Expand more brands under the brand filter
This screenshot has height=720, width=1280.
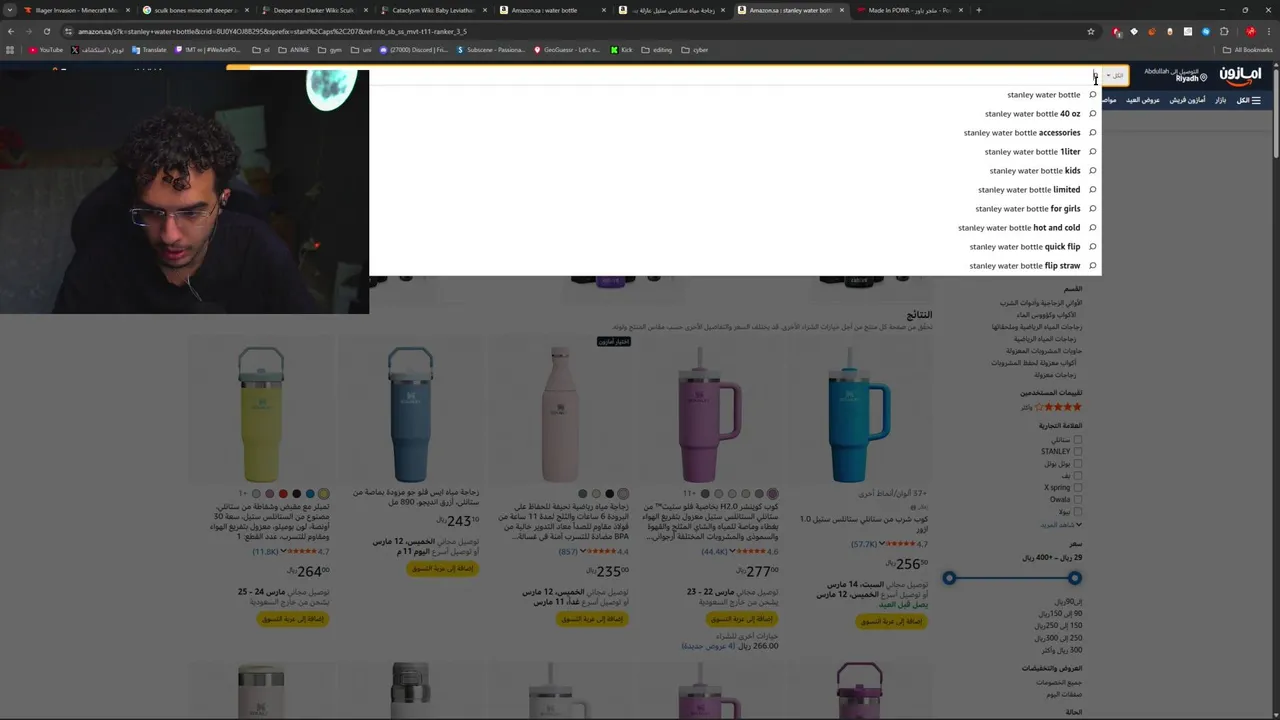point(1061,525)
